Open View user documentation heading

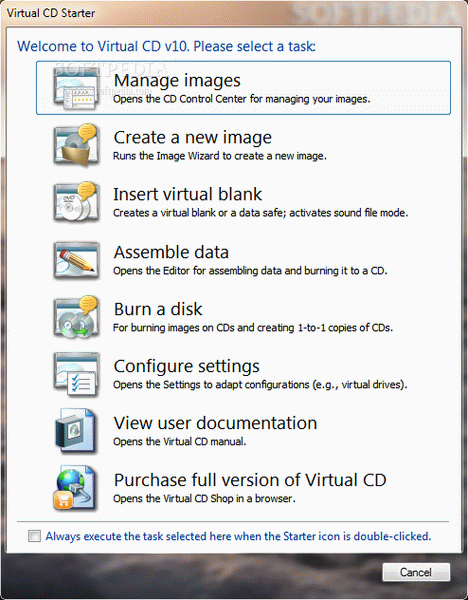point(215,423)
